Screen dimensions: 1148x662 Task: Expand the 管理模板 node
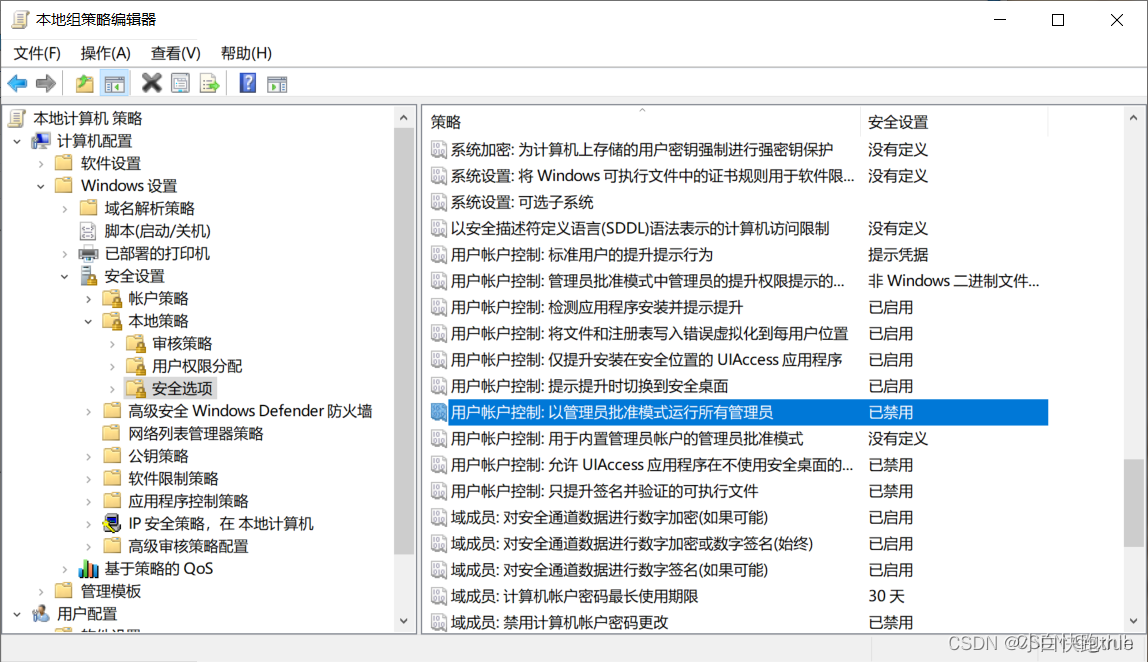point(40,592)
